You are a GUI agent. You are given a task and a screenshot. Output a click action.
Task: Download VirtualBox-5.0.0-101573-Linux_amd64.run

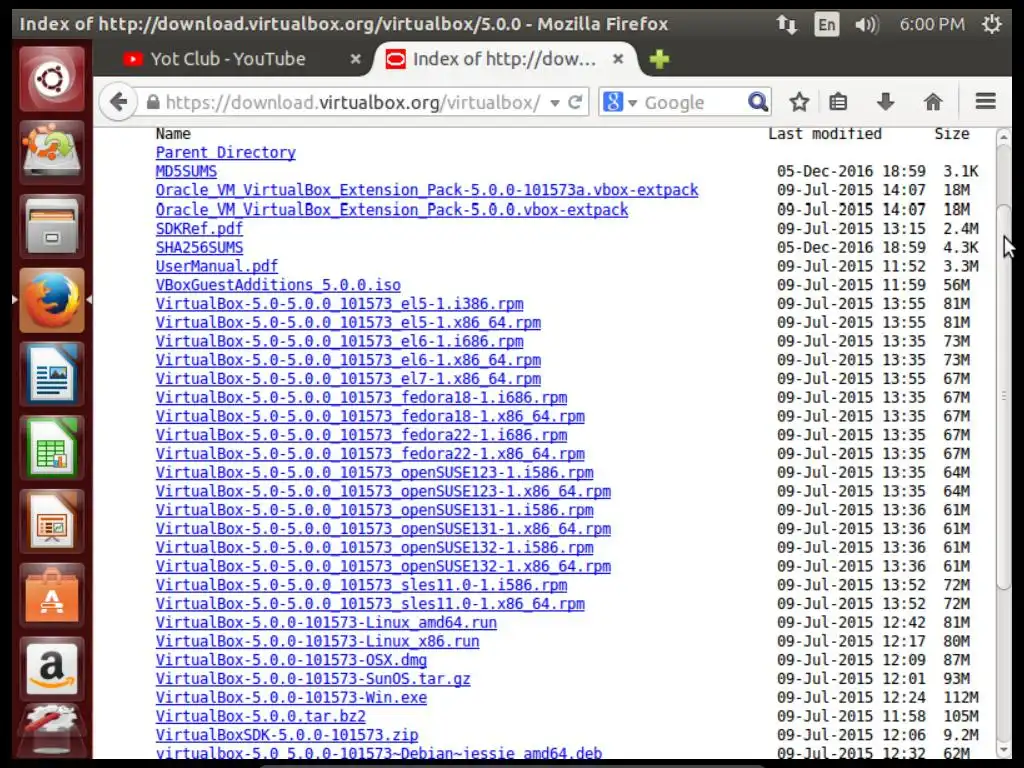(x=326, y=624)
